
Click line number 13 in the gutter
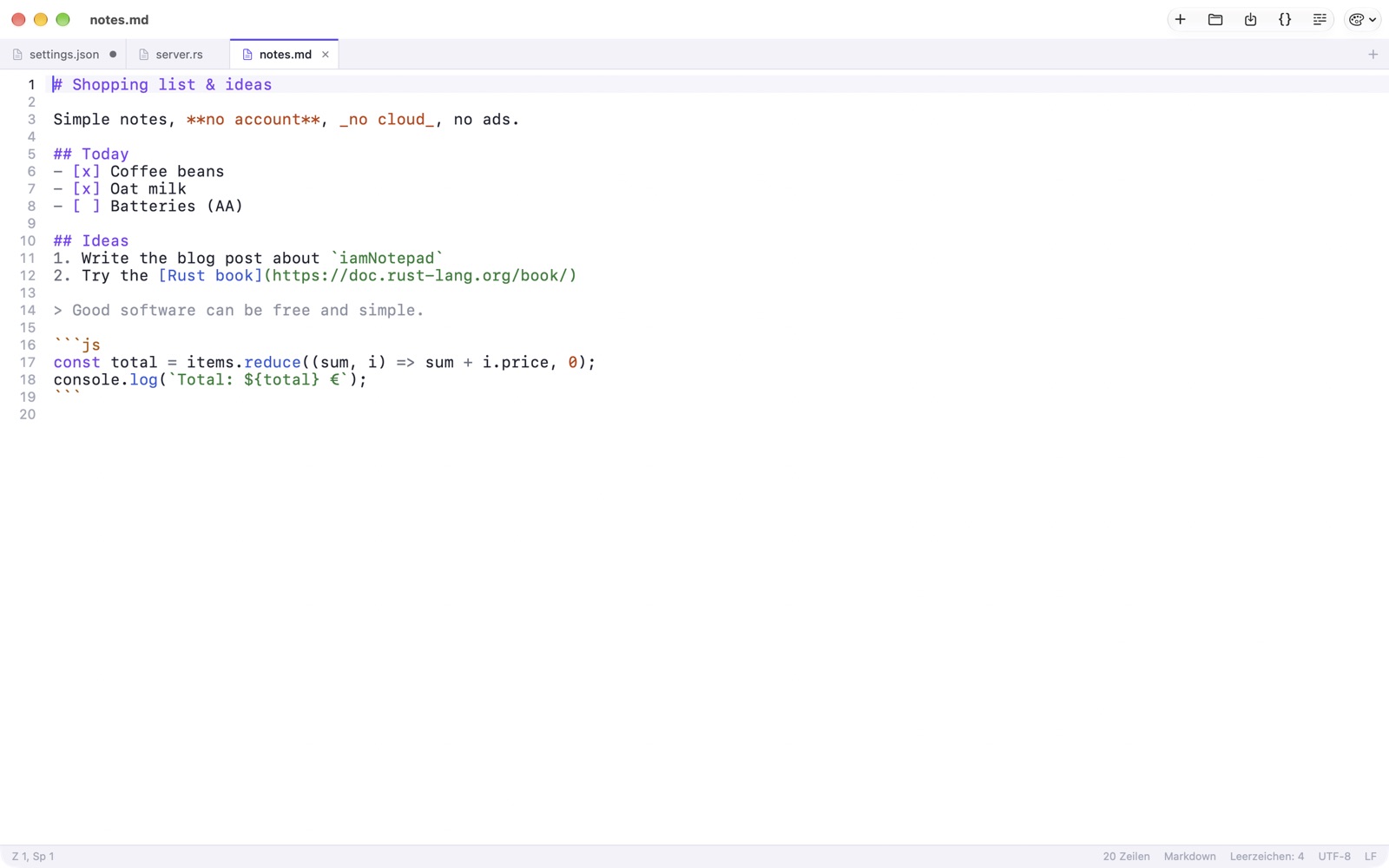pyautogui.click(x=28, y=293)
